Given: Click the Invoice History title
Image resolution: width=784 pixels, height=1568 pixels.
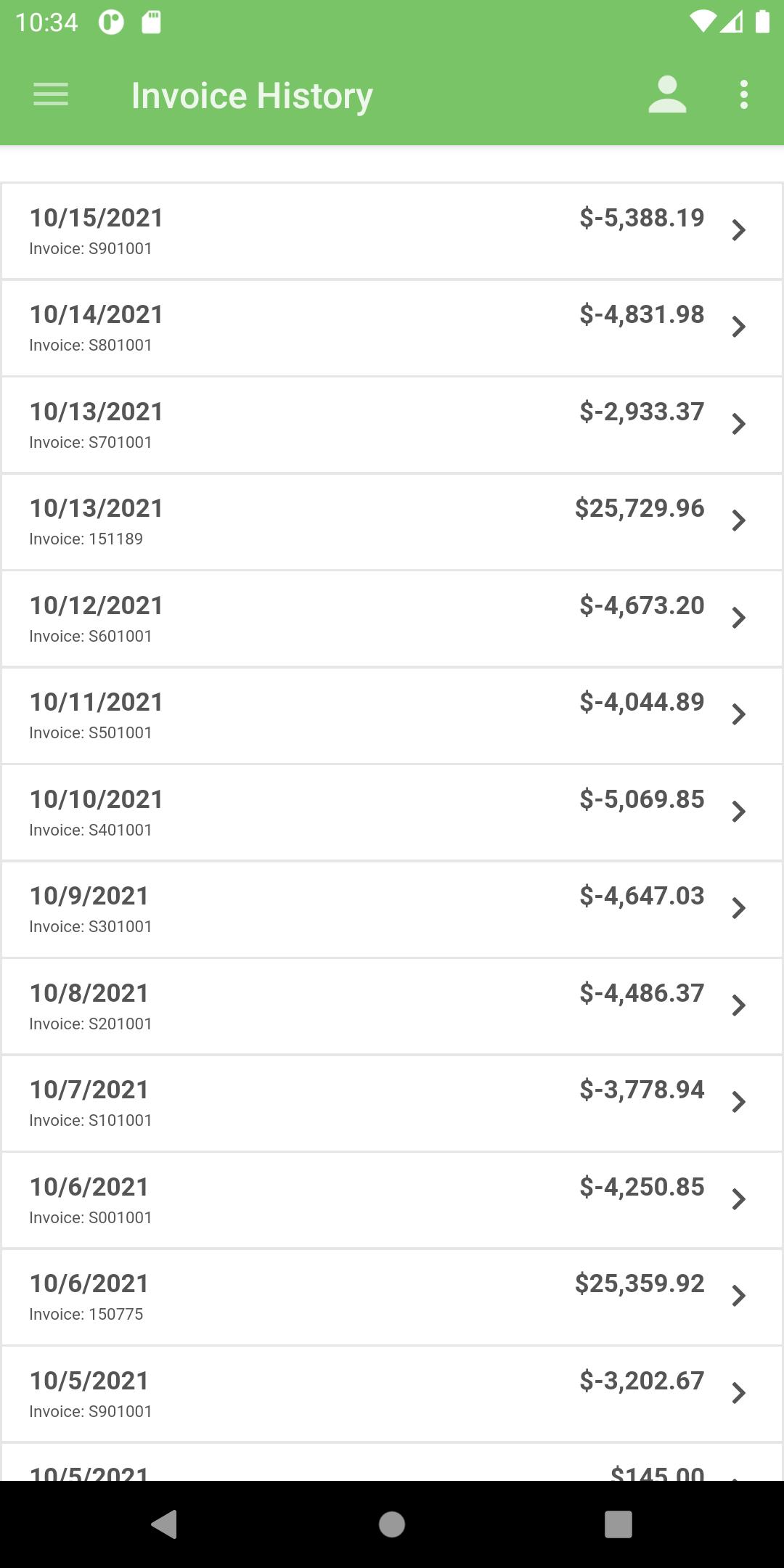Looking at the screenshot, I should pos(252,96).
